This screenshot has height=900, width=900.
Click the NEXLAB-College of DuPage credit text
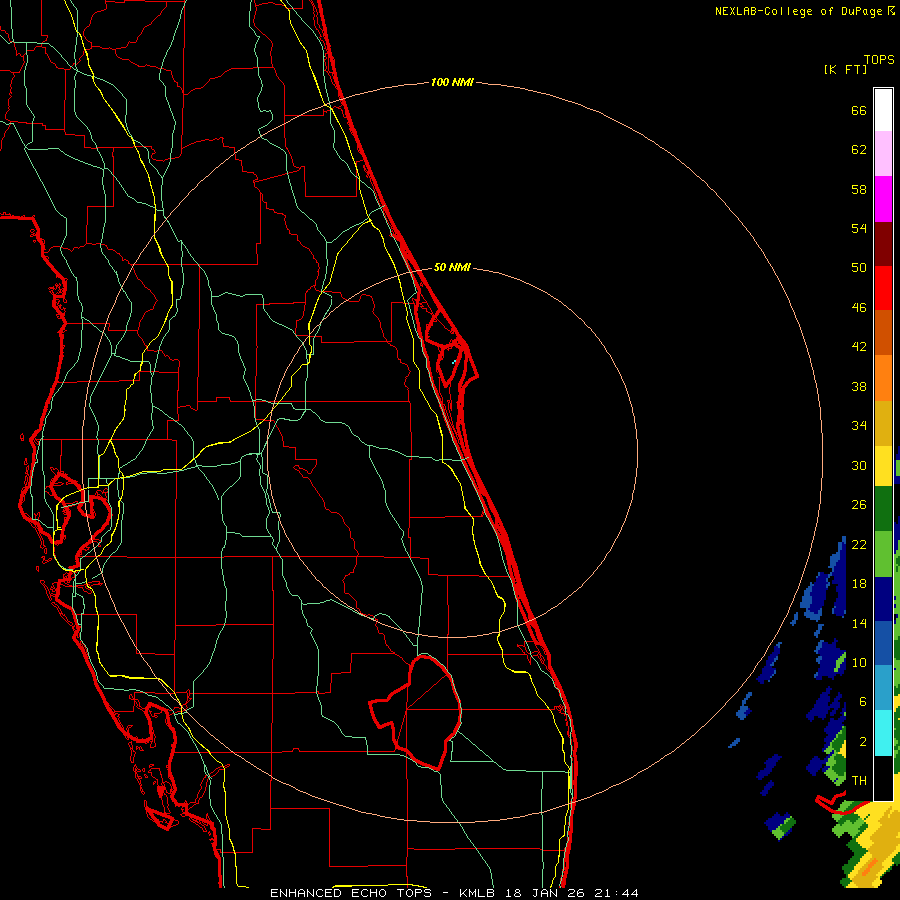point(799,11)
